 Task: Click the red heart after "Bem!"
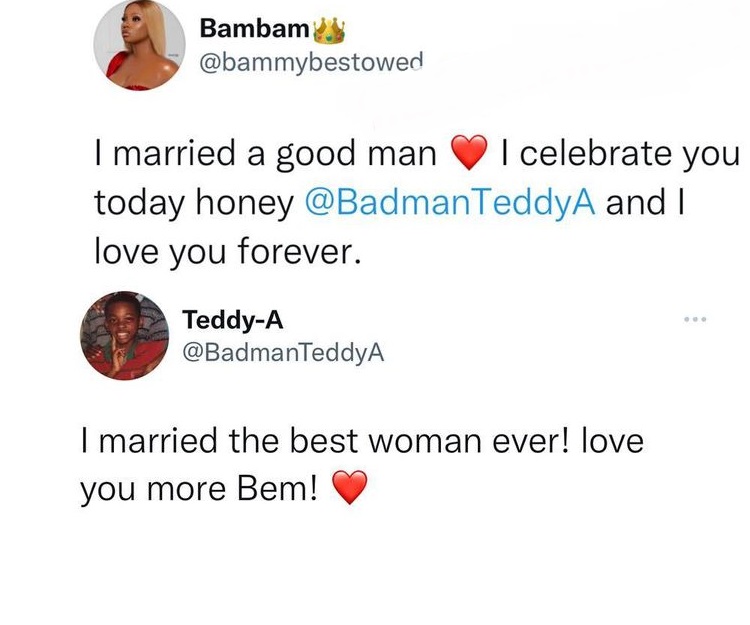349,489
